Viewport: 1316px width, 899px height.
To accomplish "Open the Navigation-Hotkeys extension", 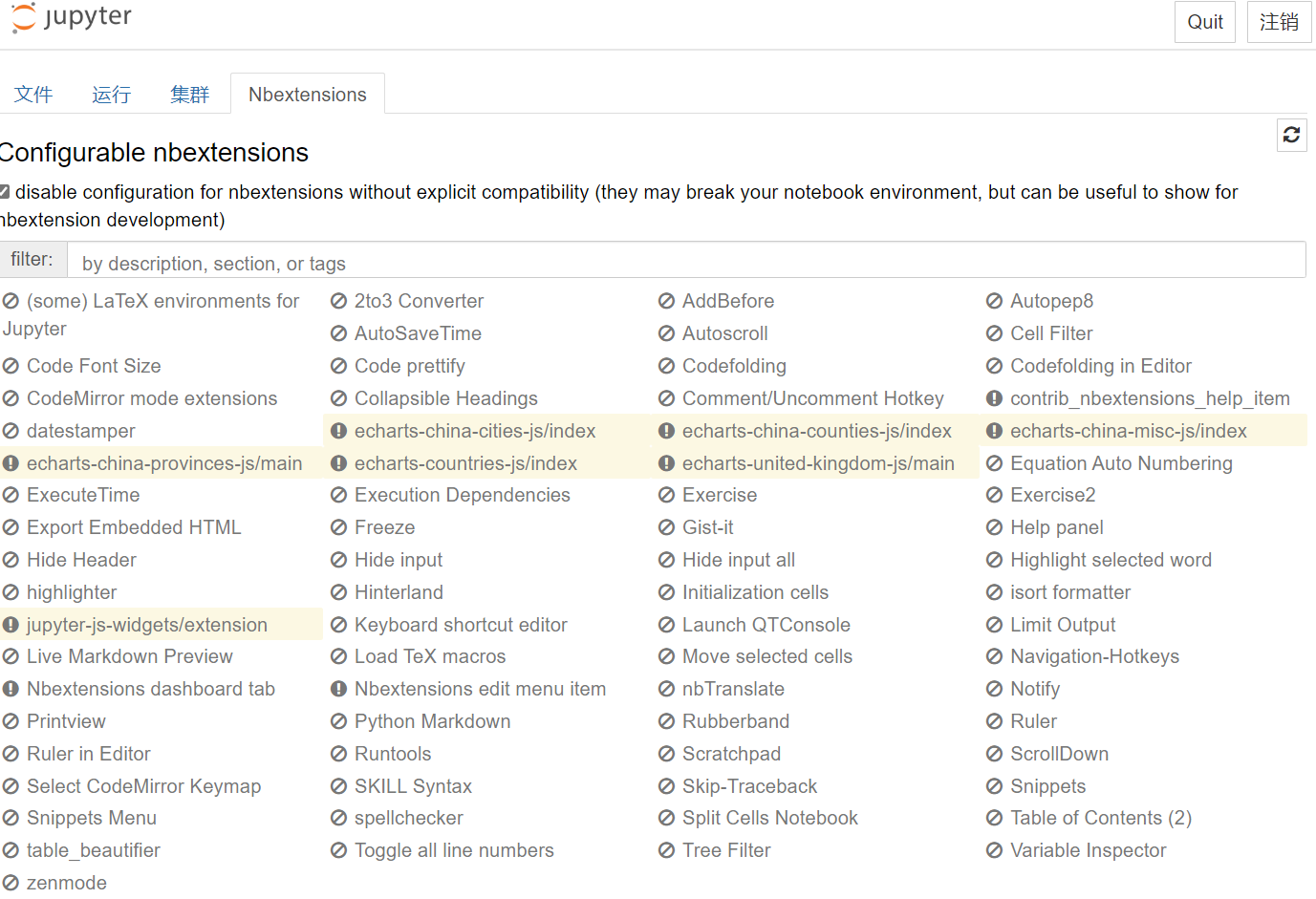I will 1094,656.
